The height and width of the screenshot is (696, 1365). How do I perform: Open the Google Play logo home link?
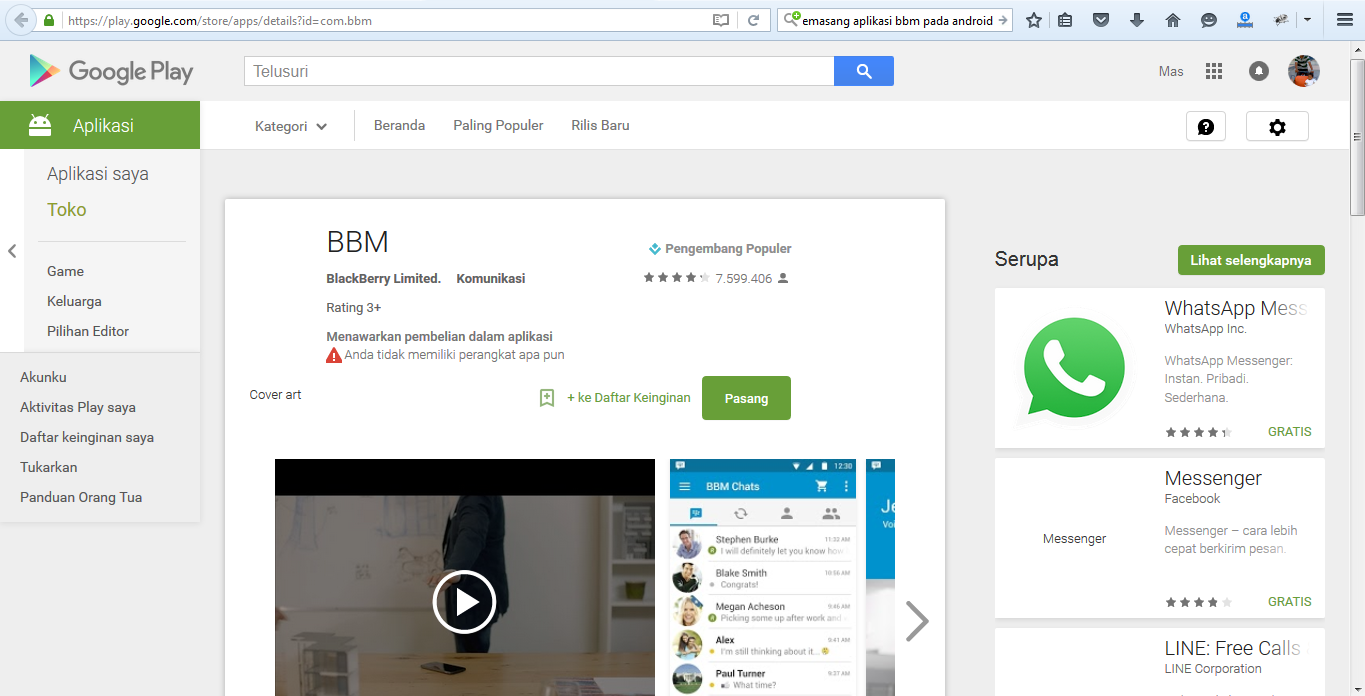(x=111, y=71)
